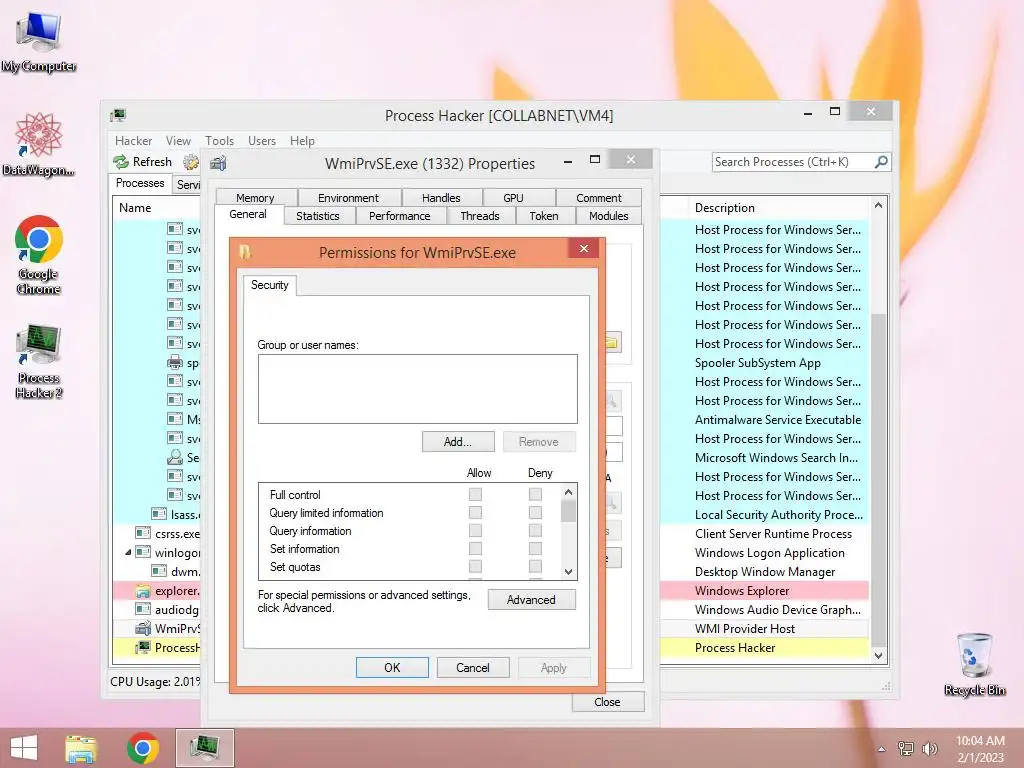Click OK in Permissions dialog
The image size is (1024, 768).
click(392, 667)
